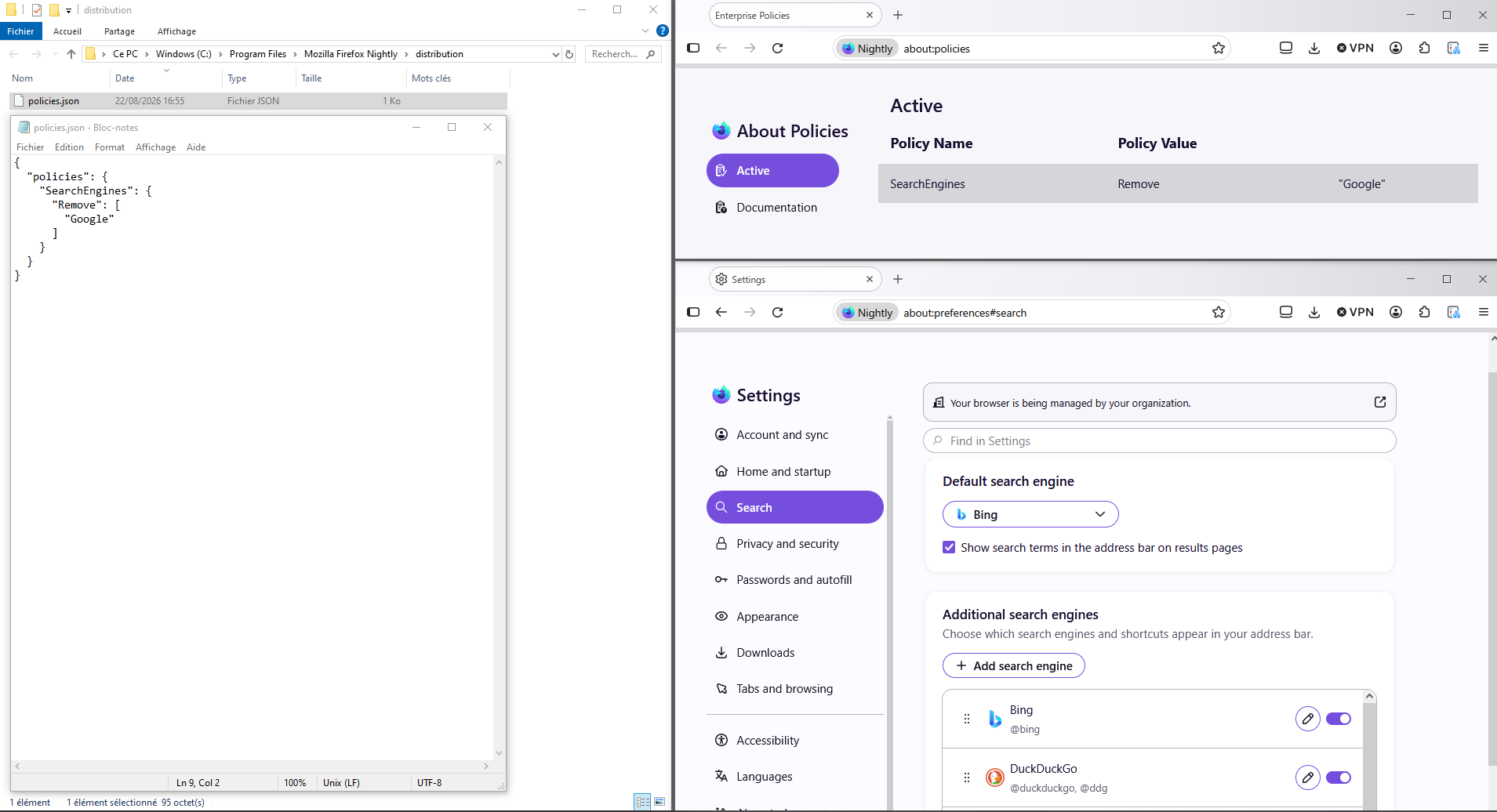Screen dimensions: 1497x812
Task: Open Documentation in the About Policies sidebar
Action: click(x=772, y=207)
